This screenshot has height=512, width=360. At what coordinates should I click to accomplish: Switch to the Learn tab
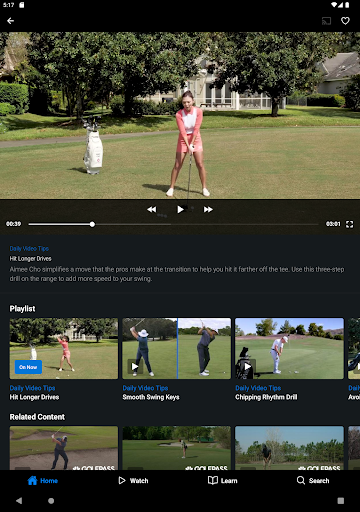pyautogui.click(x=222, y=481)
